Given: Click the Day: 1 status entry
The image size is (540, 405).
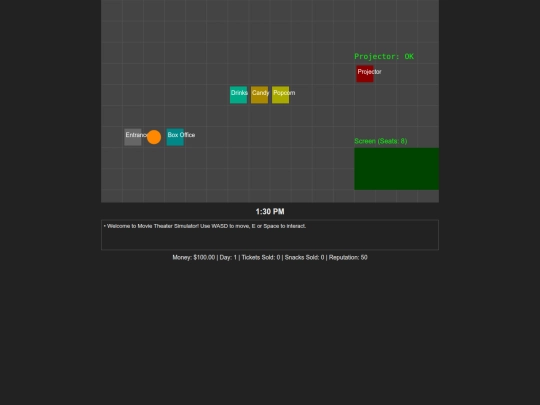Looking at the screenshot, I should (x=228, y=258).
